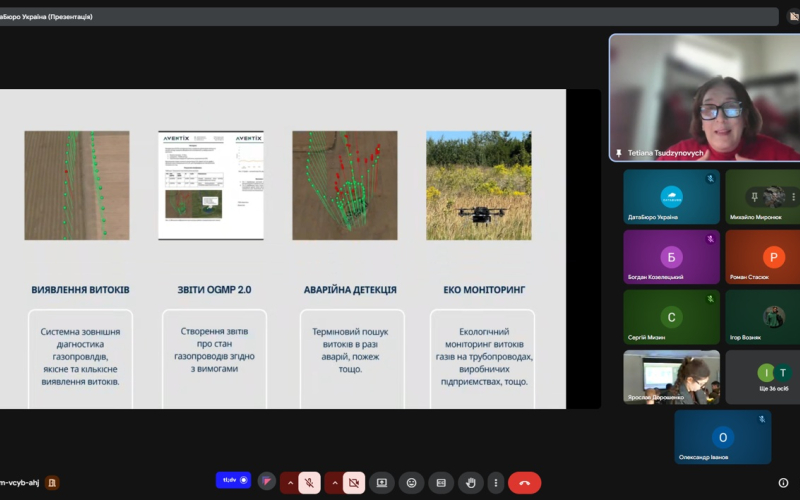
Task: Leave the call with red button
Action: (525, 483)
